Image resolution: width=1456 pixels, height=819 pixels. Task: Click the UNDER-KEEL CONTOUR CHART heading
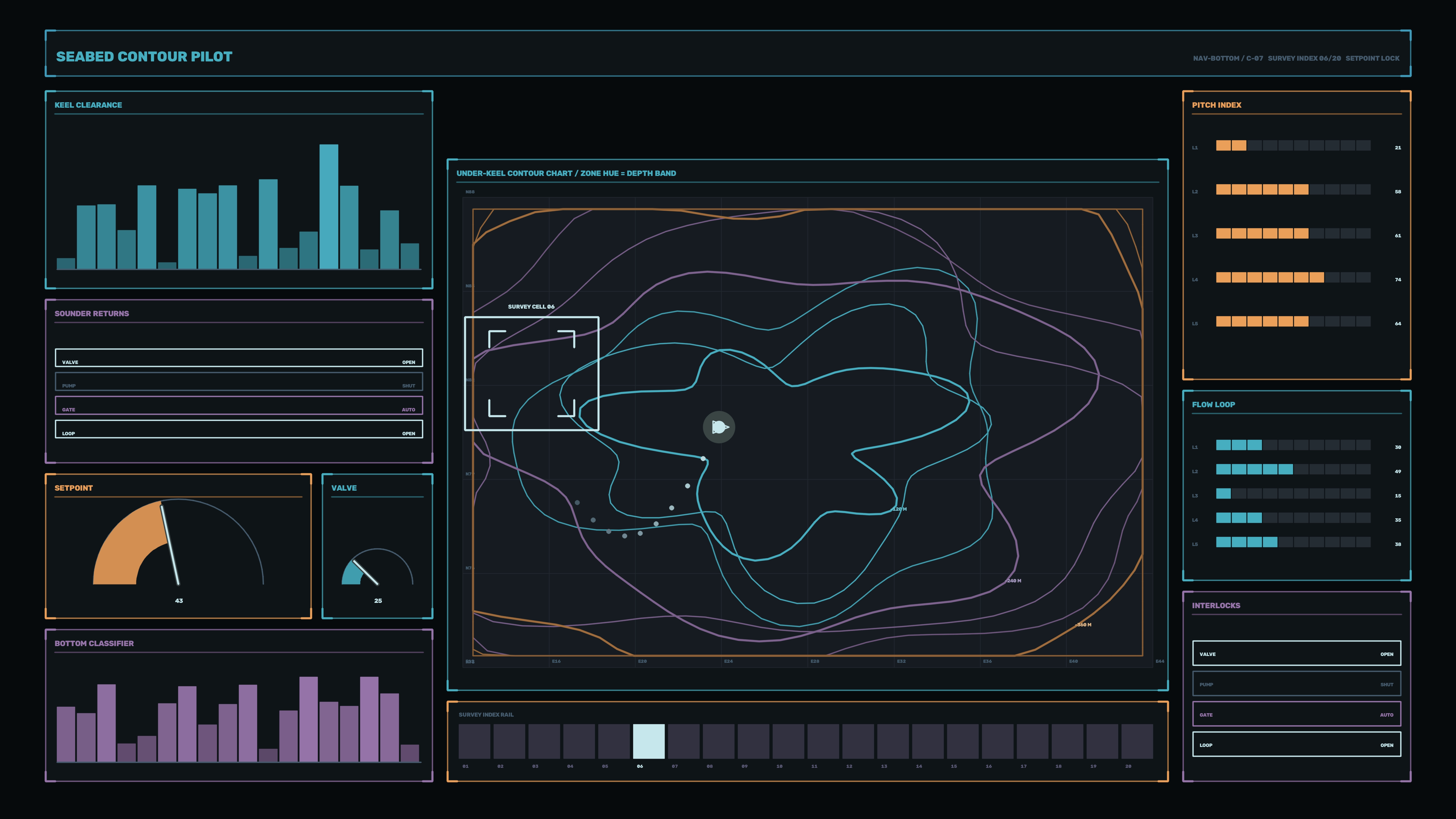click(x=566, y=174)
